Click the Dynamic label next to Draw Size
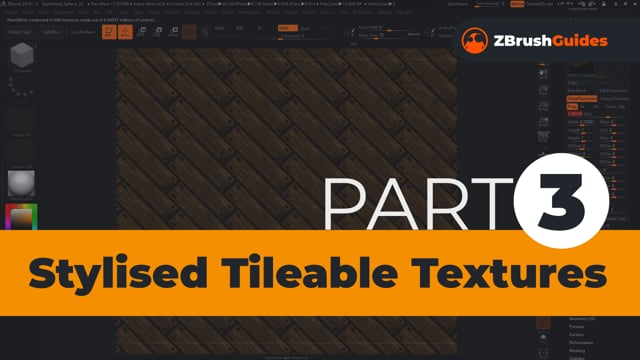Screen dimensions: 640x360 [414, 35]
